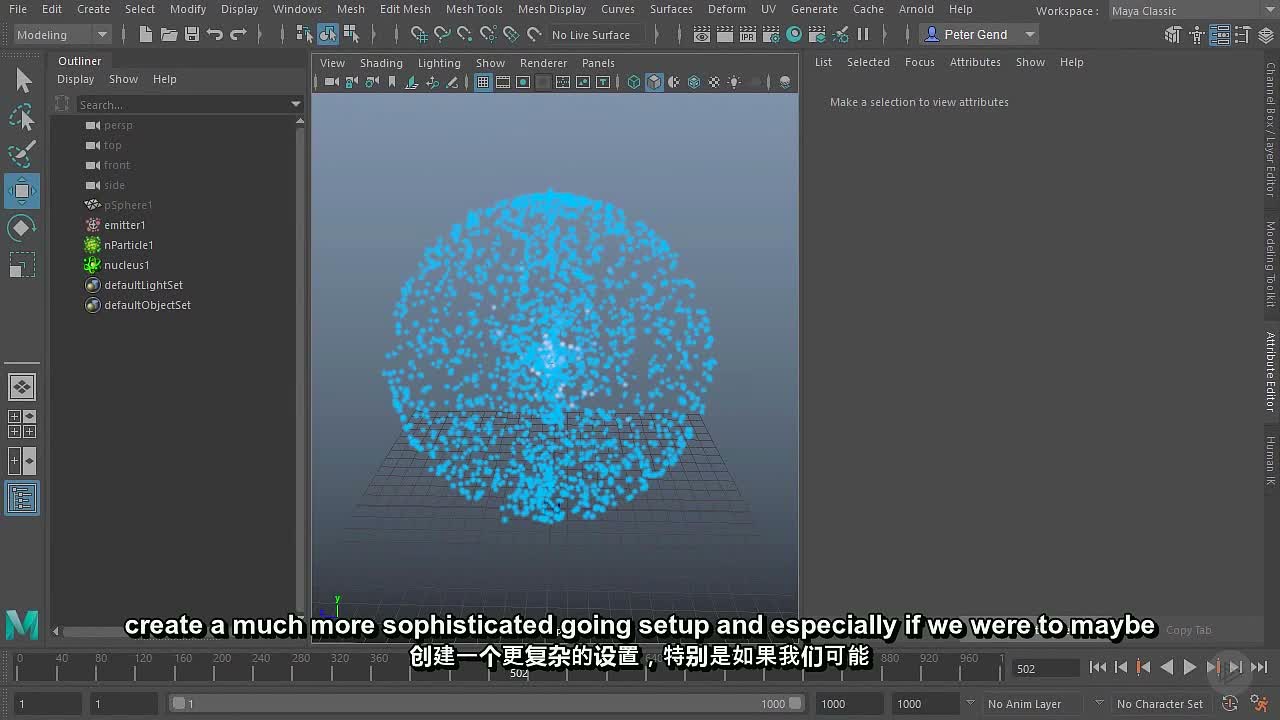Open the Arnold menu
The width and height of the screenshot is (1280, 720).
(916, 9)
